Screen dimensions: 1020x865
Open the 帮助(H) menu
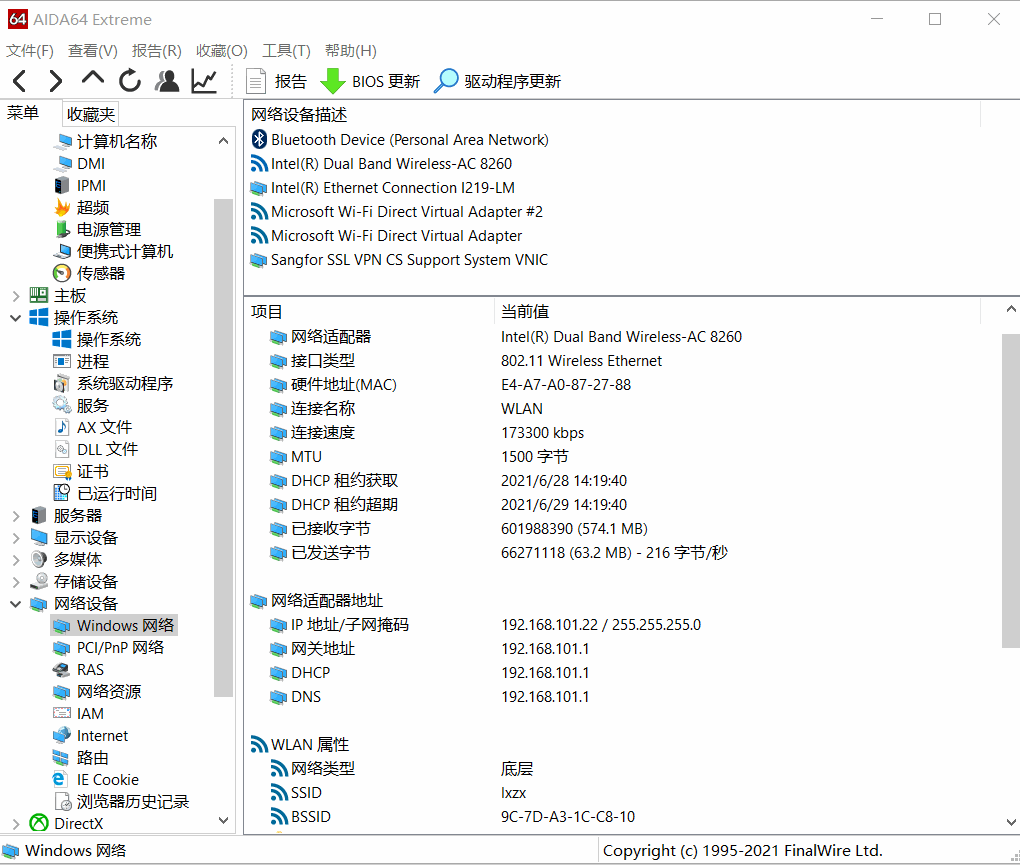[x=351, y=51]
